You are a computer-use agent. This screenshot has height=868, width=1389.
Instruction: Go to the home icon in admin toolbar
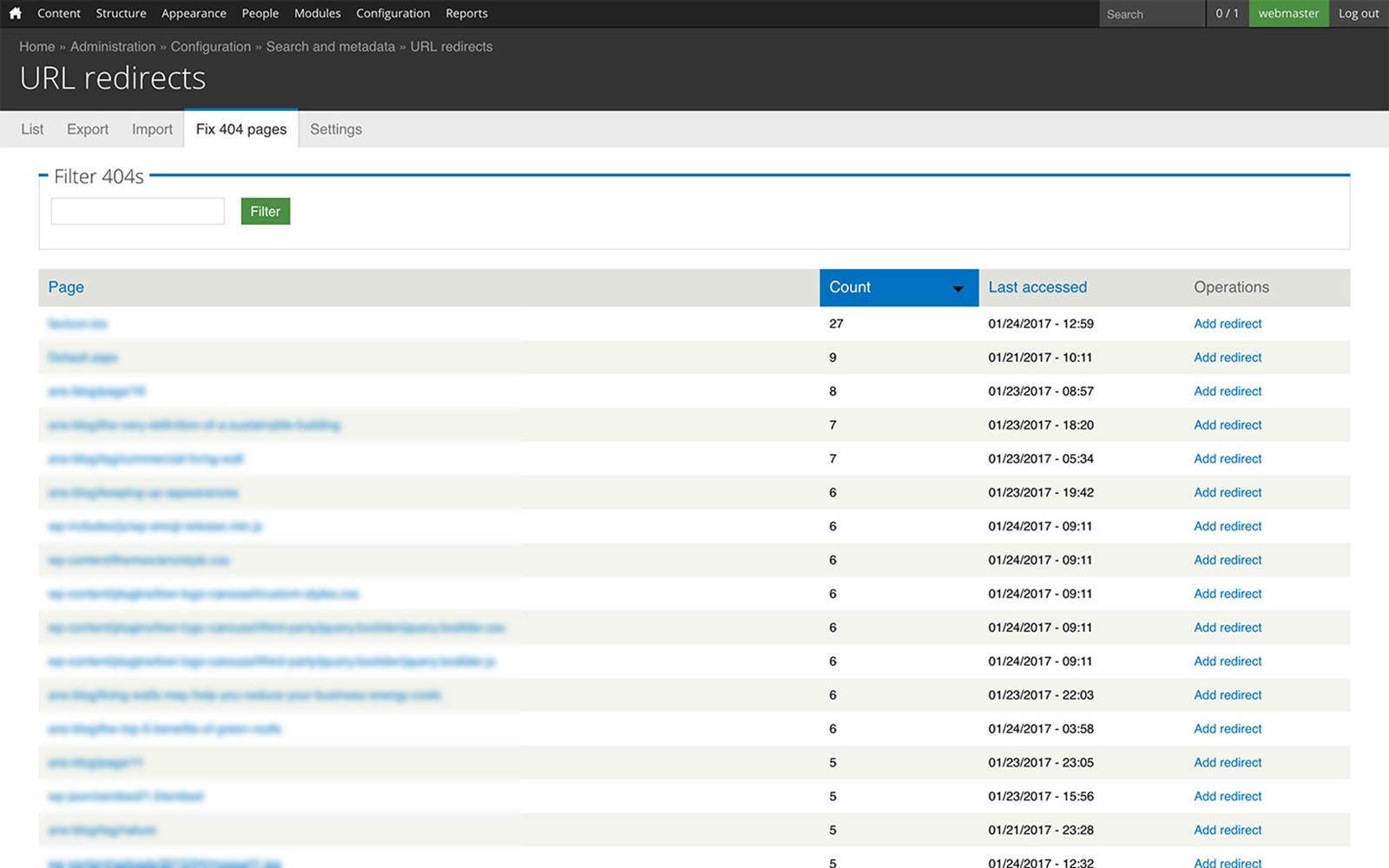tap(15, 13)
